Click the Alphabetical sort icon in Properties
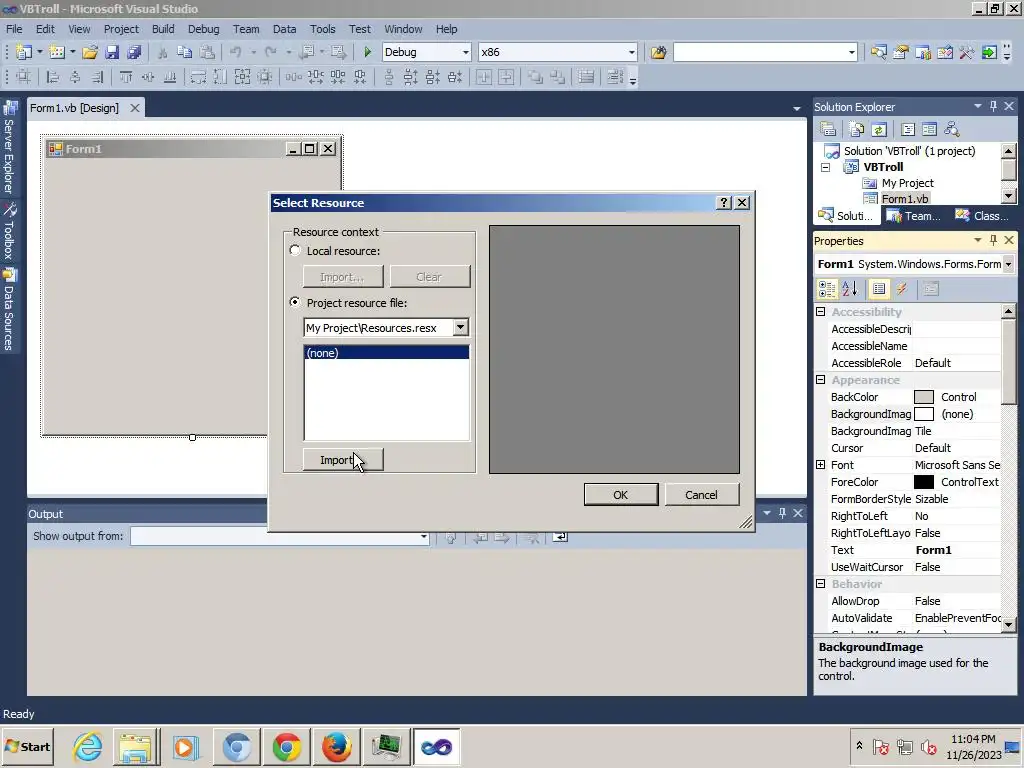1024x768 pixels. [x=850, y=289]
